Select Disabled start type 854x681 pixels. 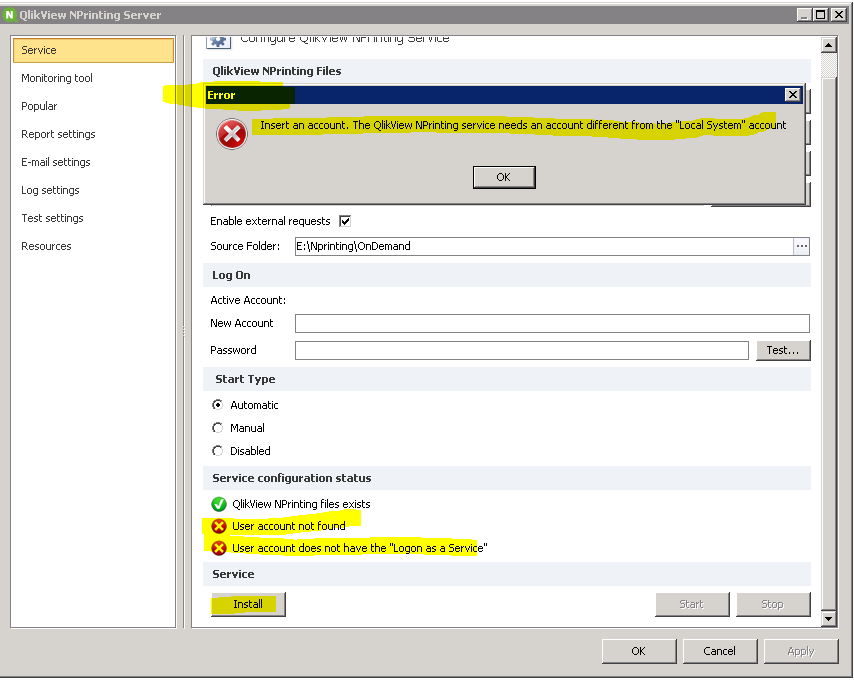[217, 451]
